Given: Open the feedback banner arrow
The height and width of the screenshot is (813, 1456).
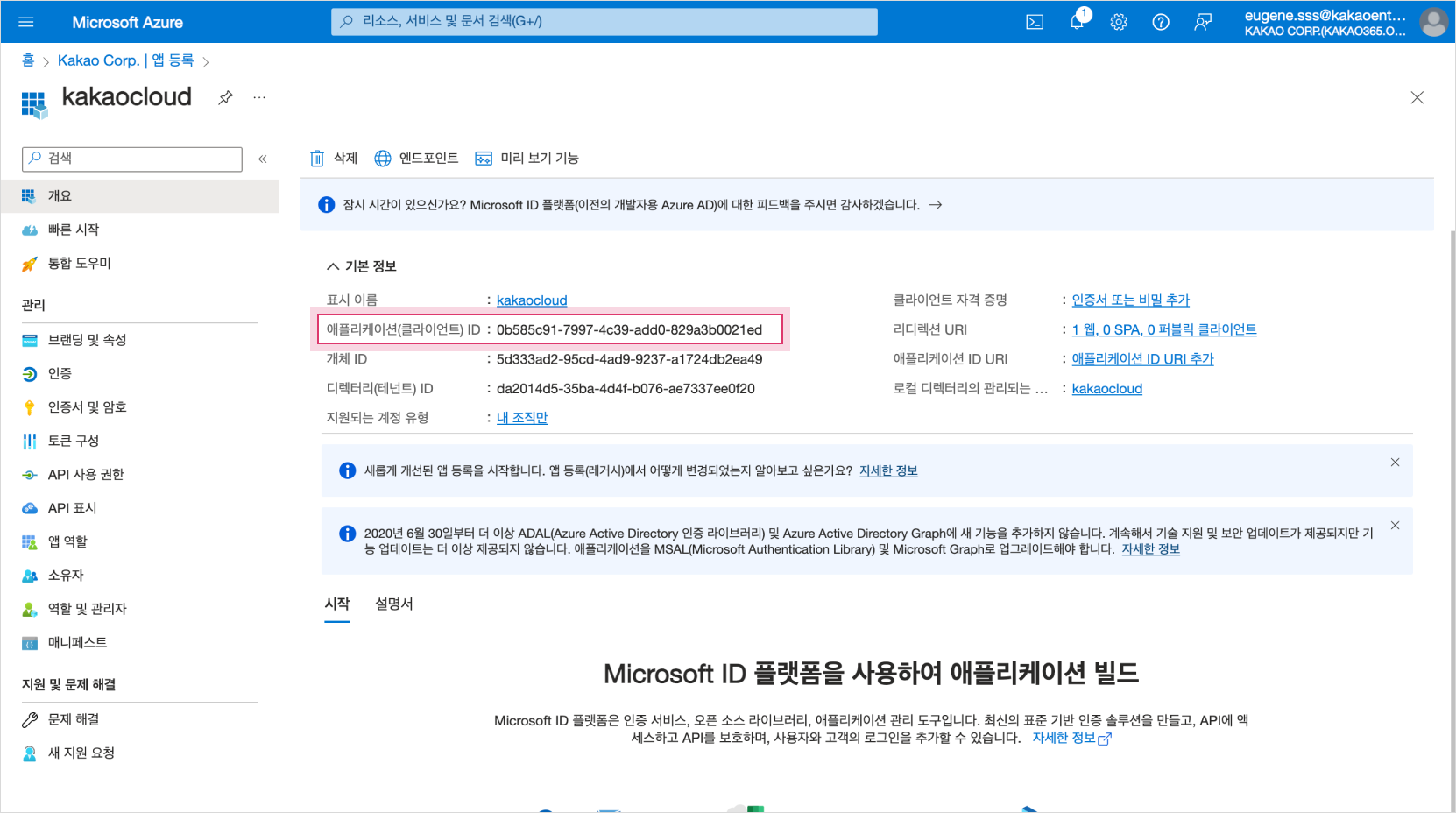Looking at the screenshot, I should click(x=936, y=205).
